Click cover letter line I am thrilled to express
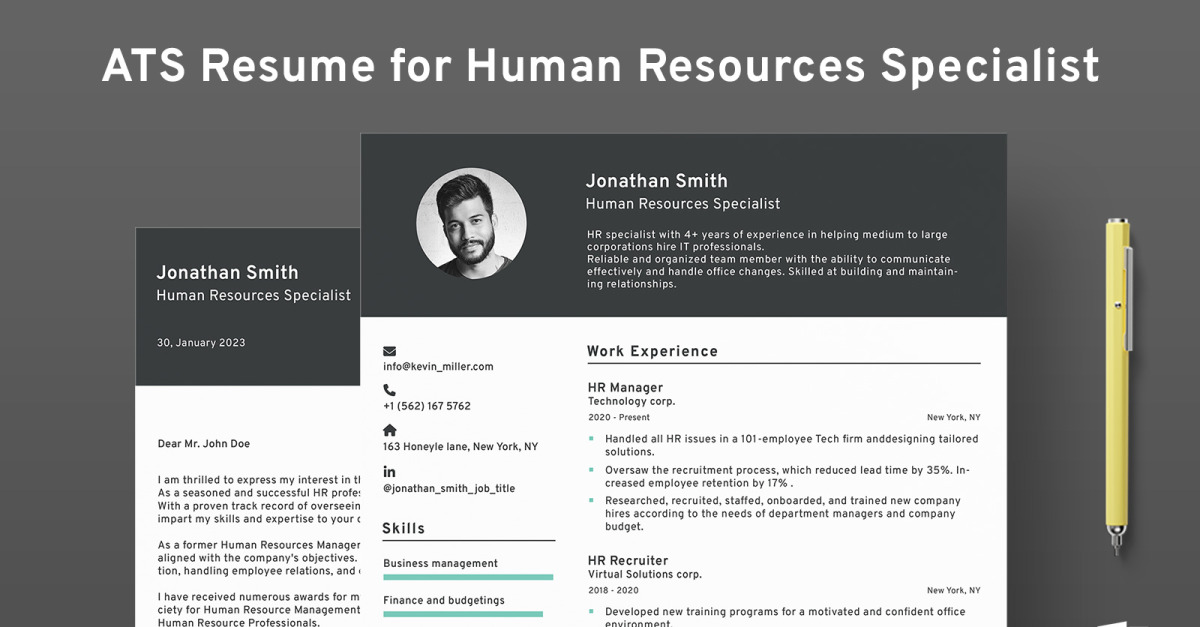This screenshot has height=627, width=1200. tap(258, 480)
